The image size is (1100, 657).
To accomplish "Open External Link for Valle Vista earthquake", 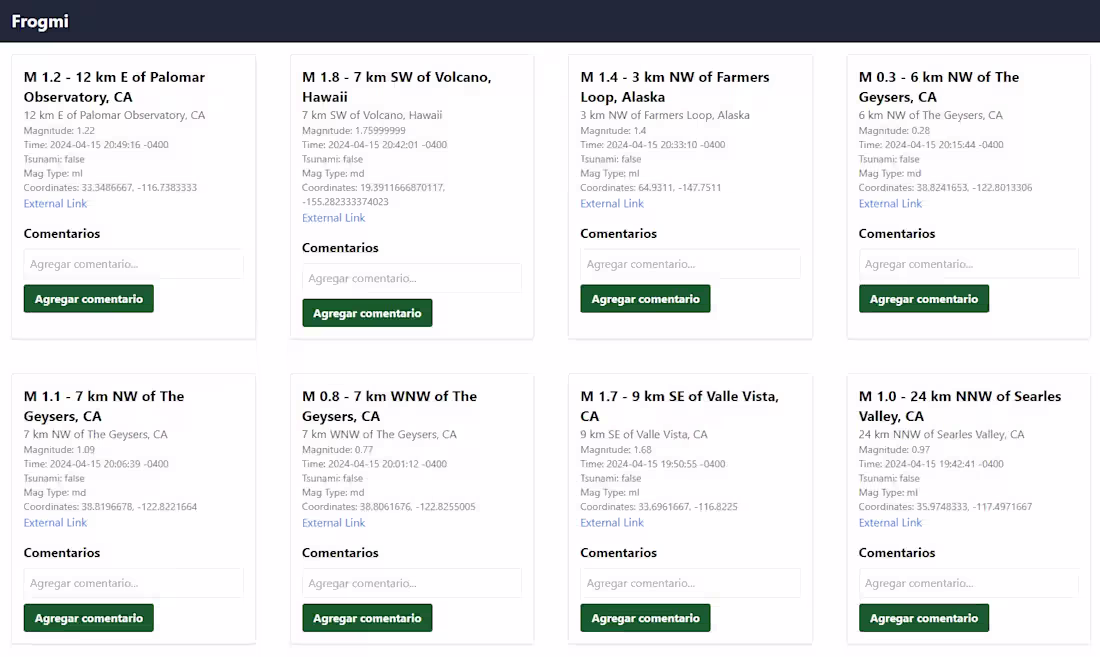I will point(612,522).
